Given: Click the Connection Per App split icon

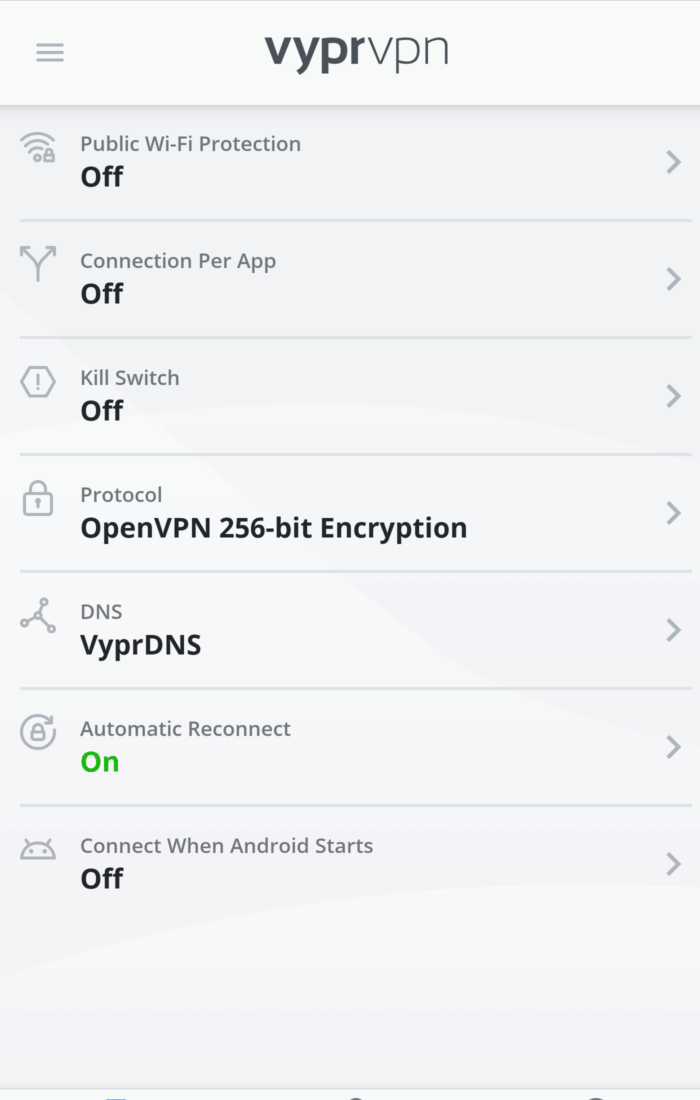Looking at the screenshot, I should pos(38,263).
